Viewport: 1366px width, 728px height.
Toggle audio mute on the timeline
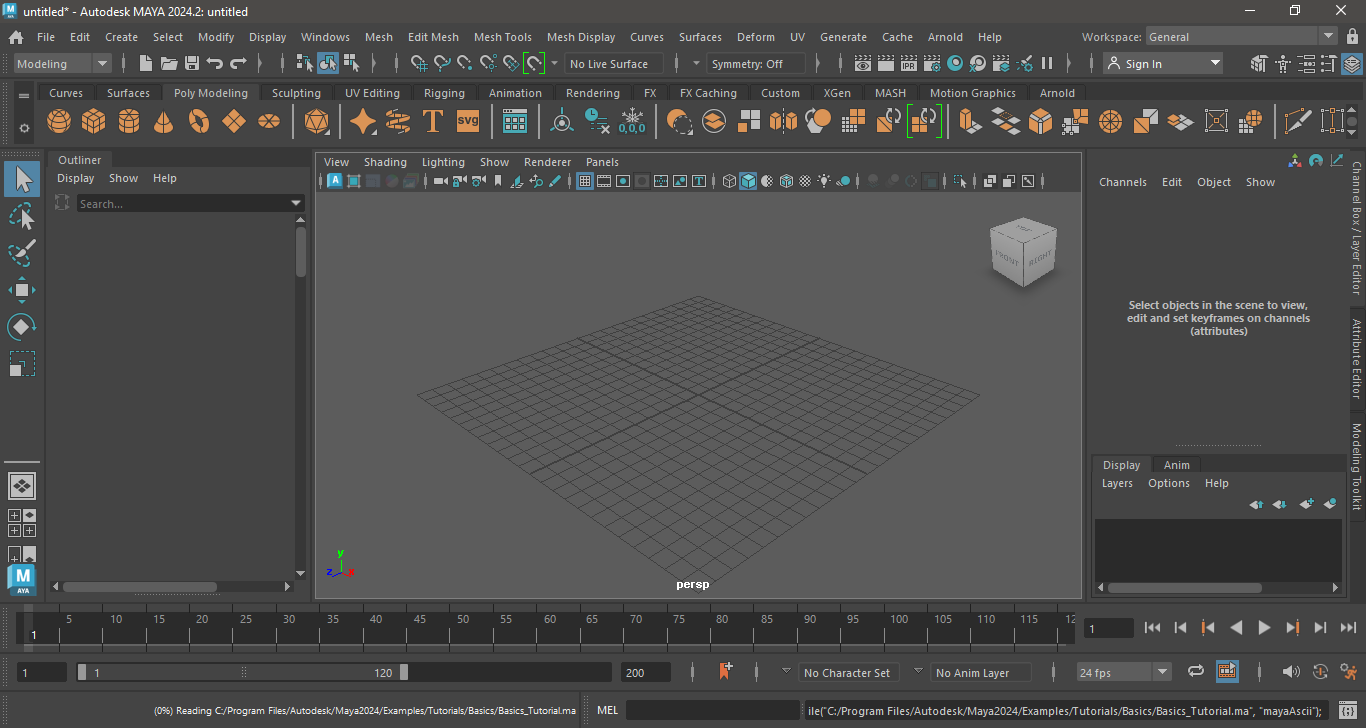point(1290,672)
